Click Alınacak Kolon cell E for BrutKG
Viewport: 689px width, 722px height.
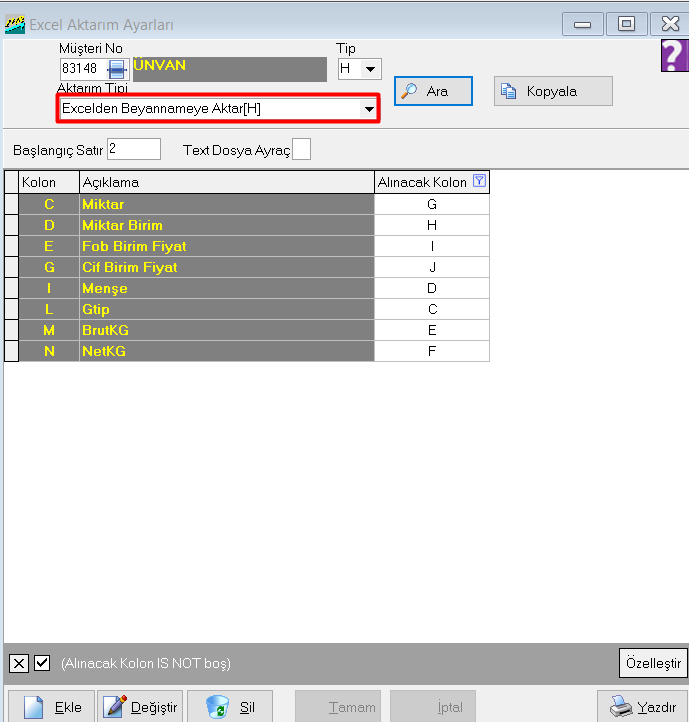[x=432, y=330]
